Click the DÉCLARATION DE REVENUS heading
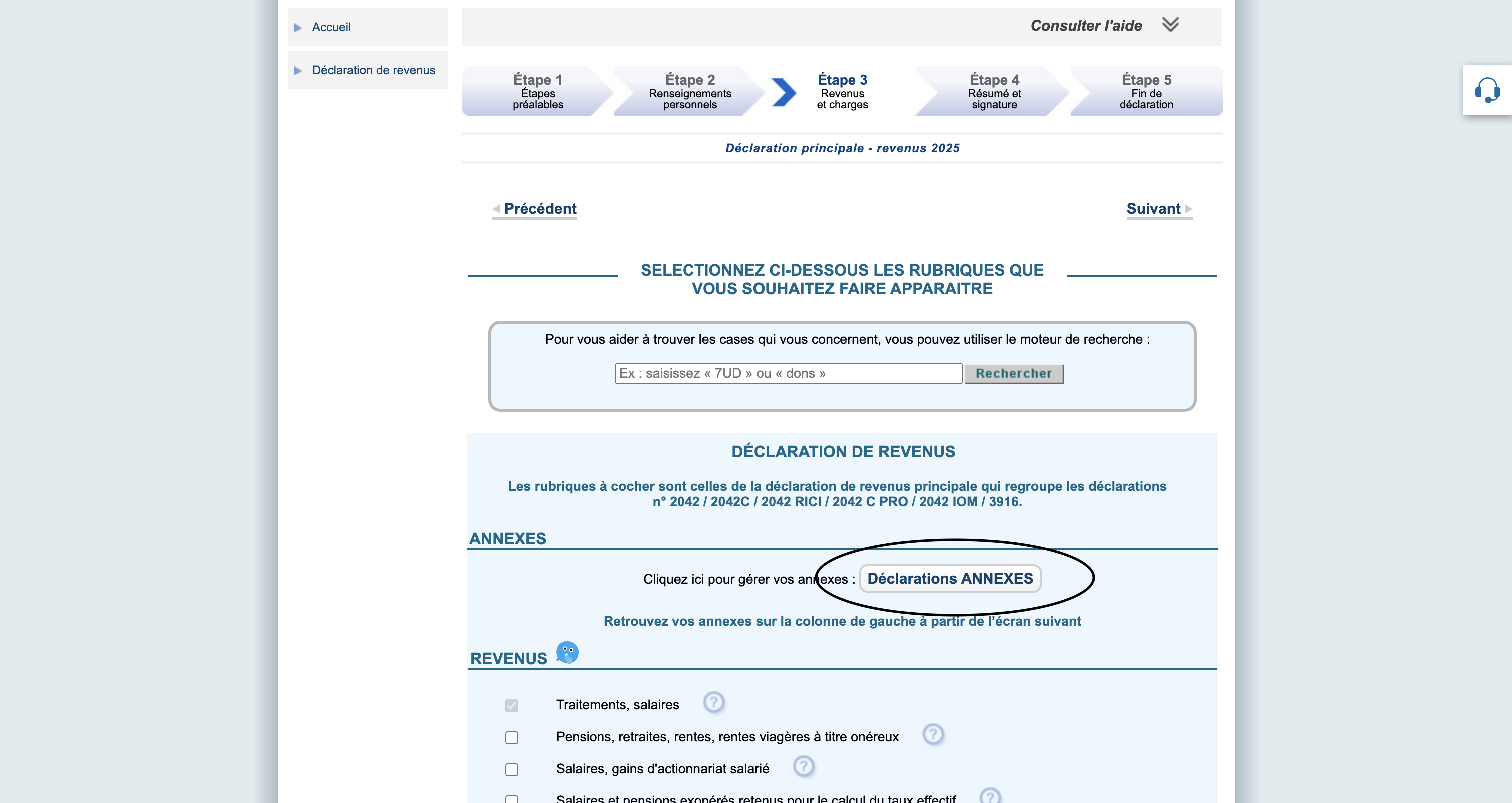Screen dimensions: 1512x803 pos(843,451)
